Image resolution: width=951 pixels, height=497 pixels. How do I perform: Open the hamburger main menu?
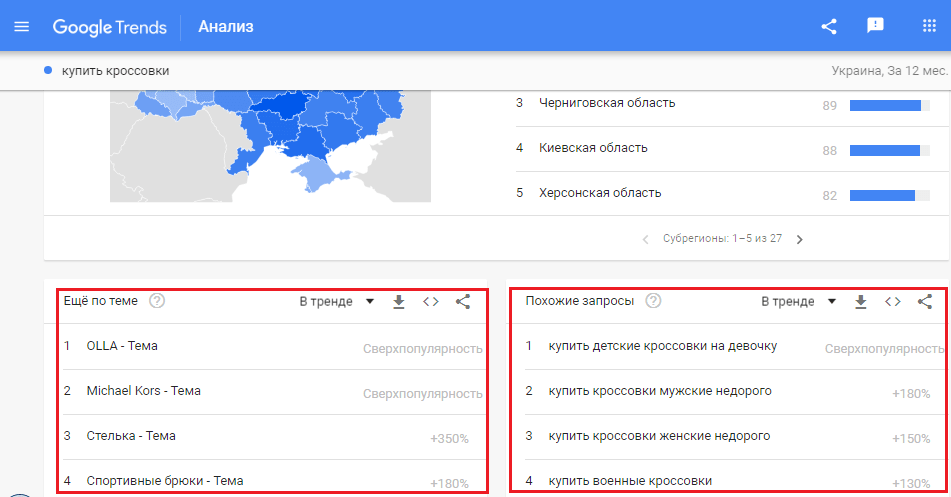pyautogui.click(x=22, y=27)
